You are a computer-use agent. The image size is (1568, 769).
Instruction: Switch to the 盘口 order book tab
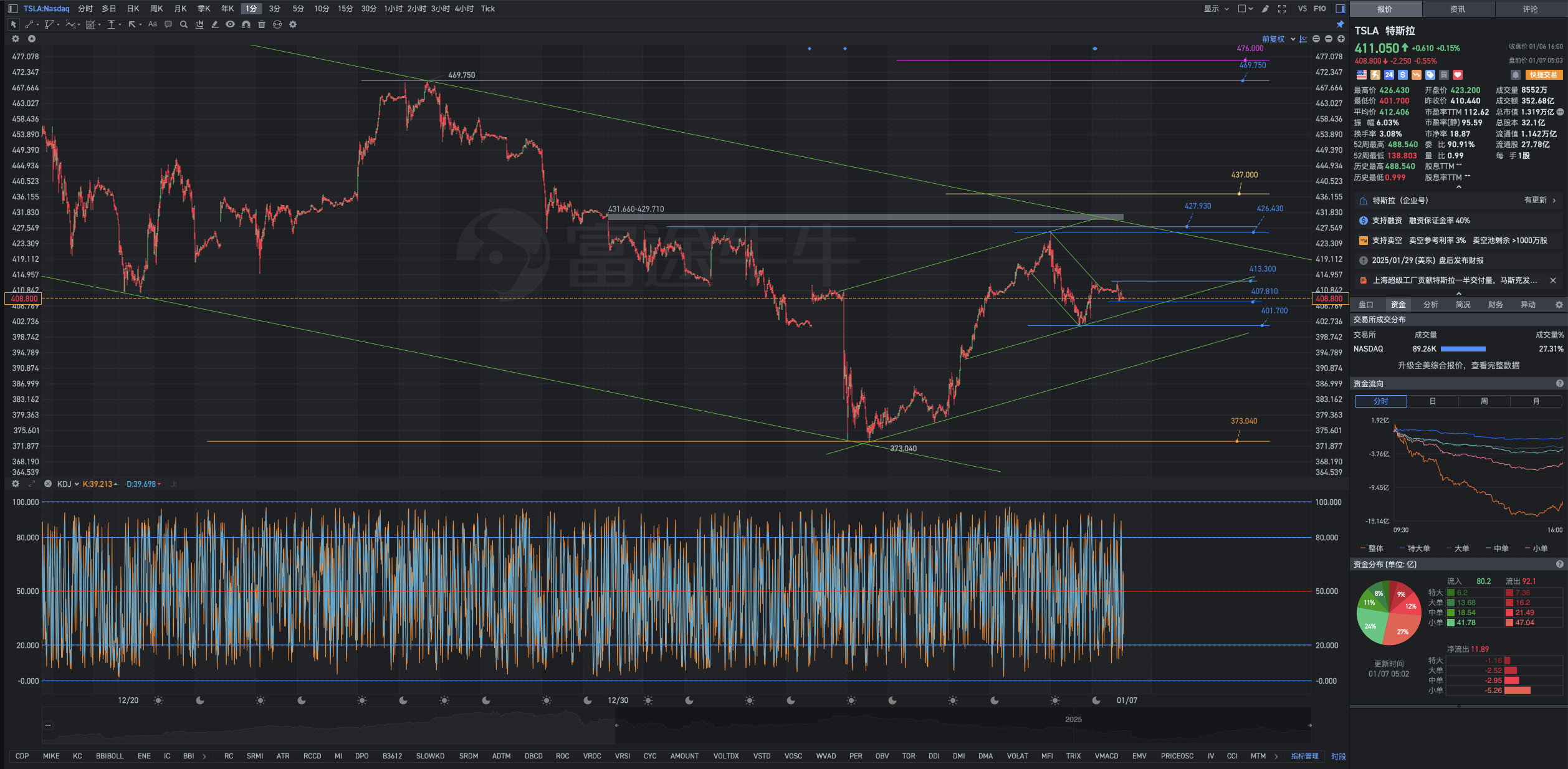[1366, 305]
